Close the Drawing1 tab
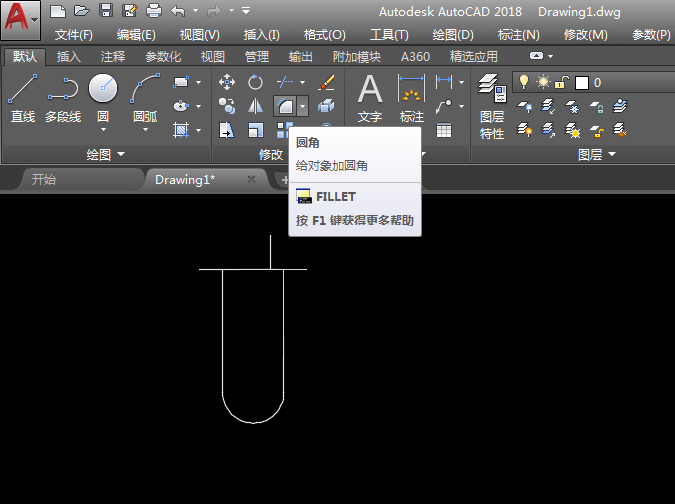 [x=251, y=179]
